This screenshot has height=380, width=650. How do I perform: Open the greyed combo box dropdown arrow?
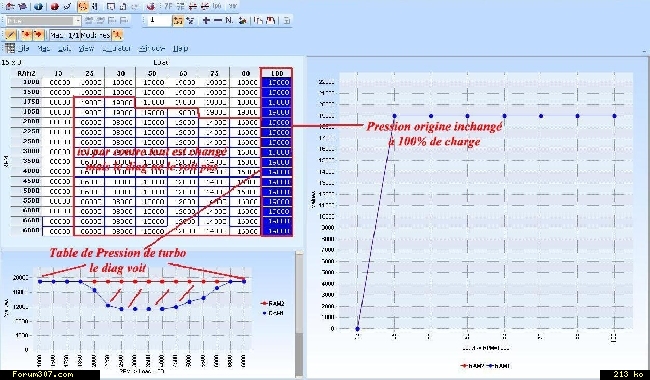click(x=78, y=20)
